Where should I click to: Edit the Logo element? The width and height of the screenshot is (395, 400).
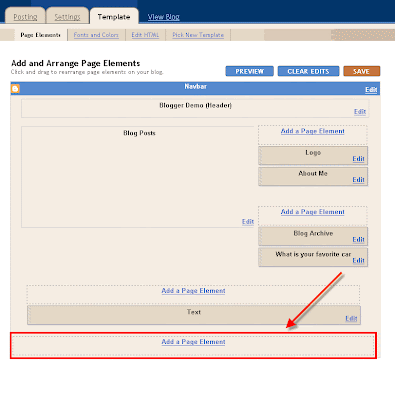[x=359, y=159]
